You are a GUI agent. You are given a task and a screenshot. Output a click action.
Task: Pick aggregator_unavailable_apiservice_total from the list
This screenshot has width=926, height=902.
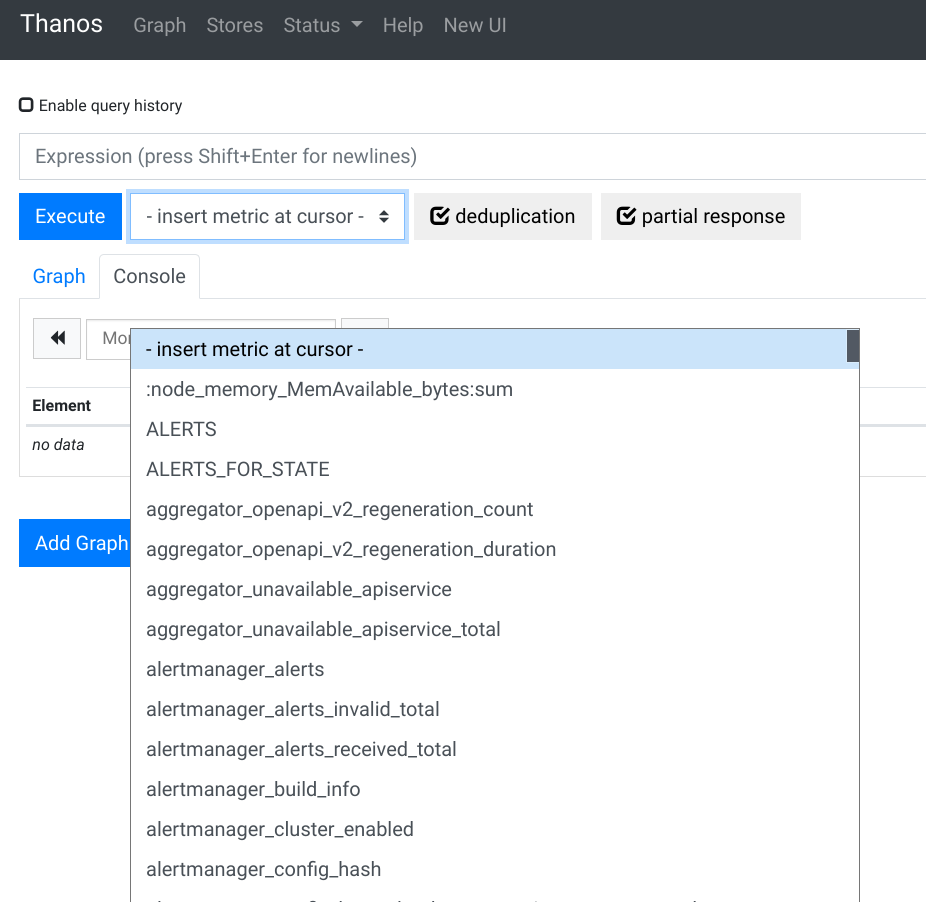[323, 629]
